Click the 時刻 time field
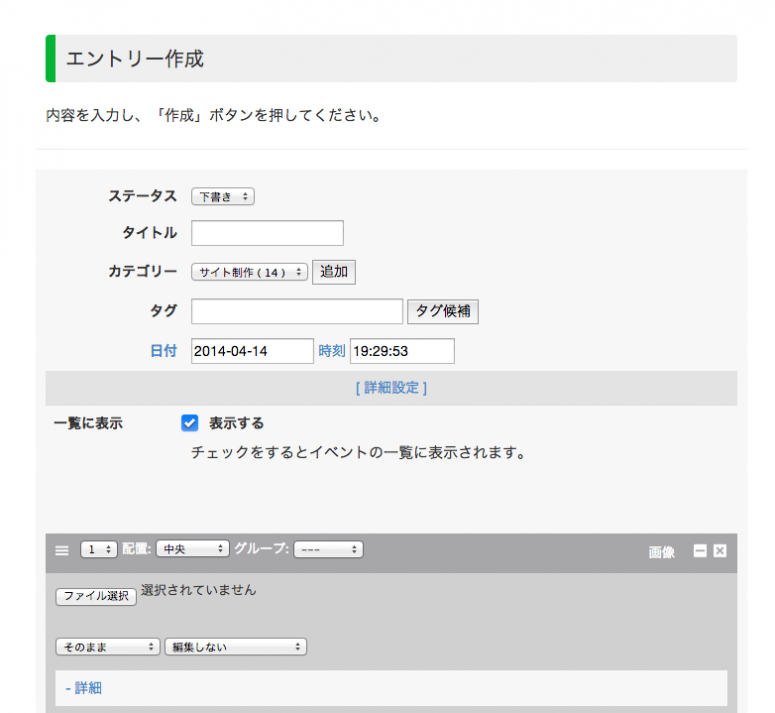 coord(402,351)
